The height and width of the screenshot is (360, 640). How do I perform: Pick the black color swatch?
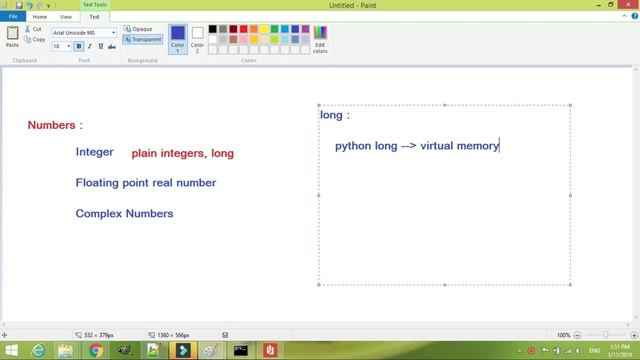(x=213, y=29)
